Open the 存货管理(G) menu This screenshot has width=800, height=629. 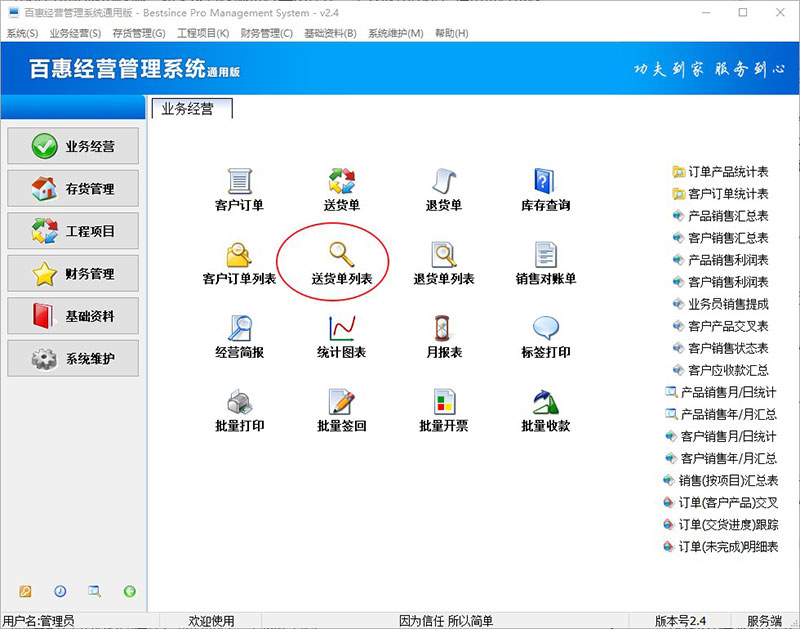coord(139,33)
